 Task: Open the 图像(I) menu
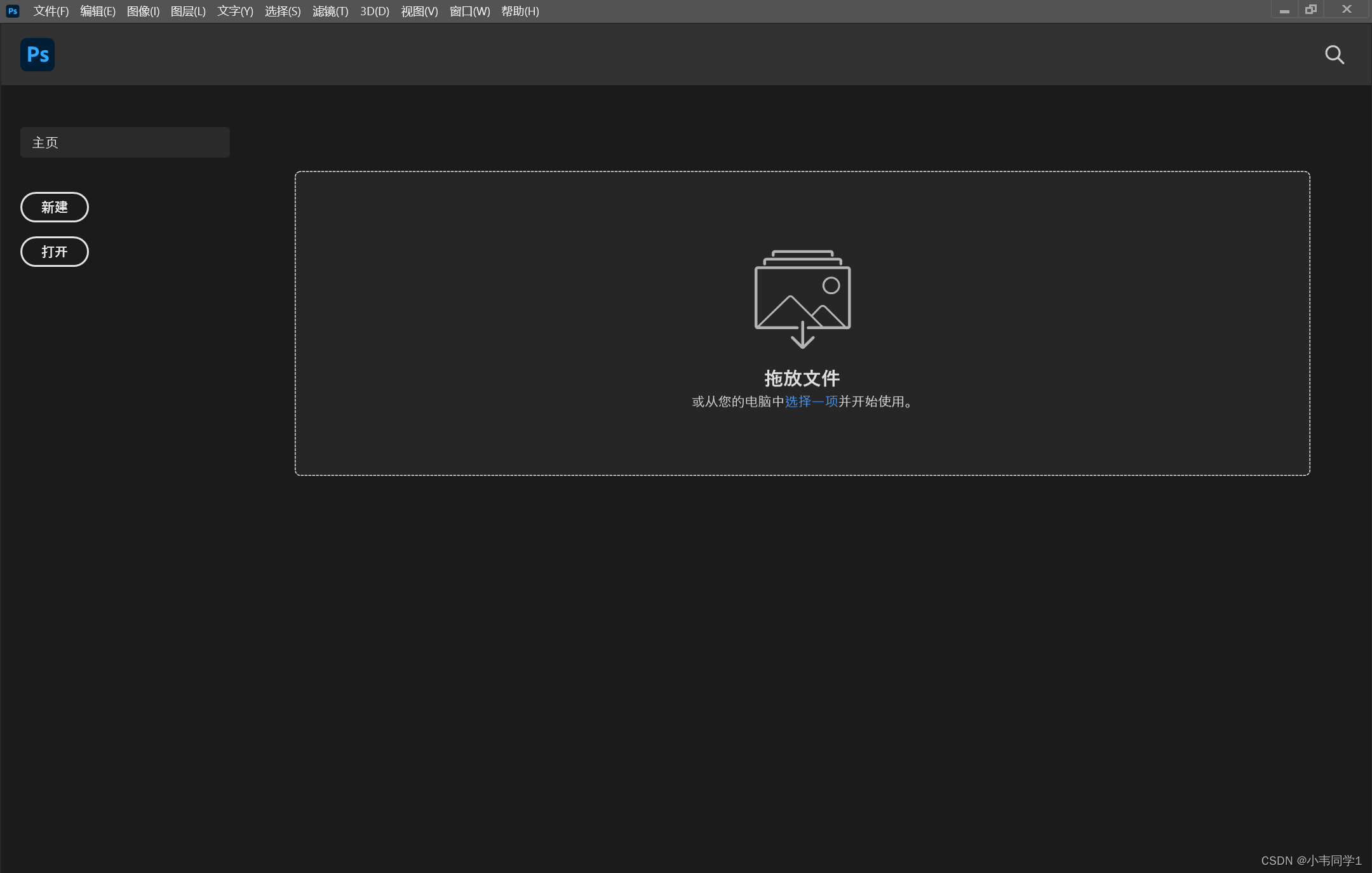pos(143,11)
